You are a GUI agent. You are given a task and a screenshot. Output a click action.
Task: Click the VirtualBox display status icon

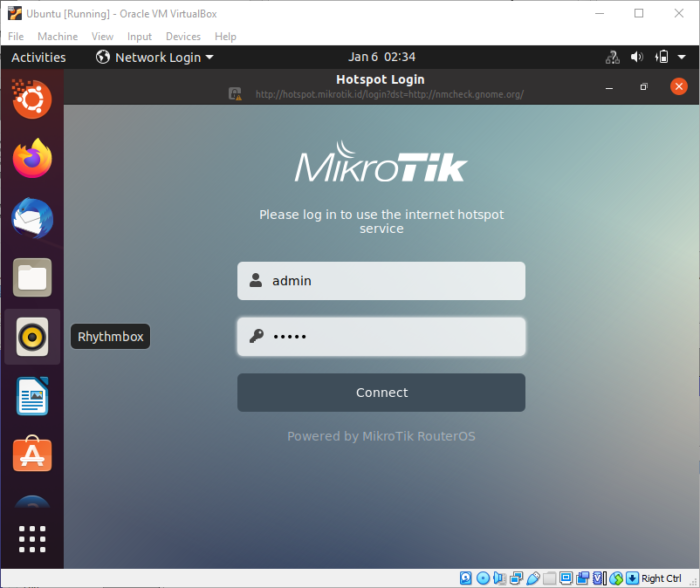(x=566, y=578)
